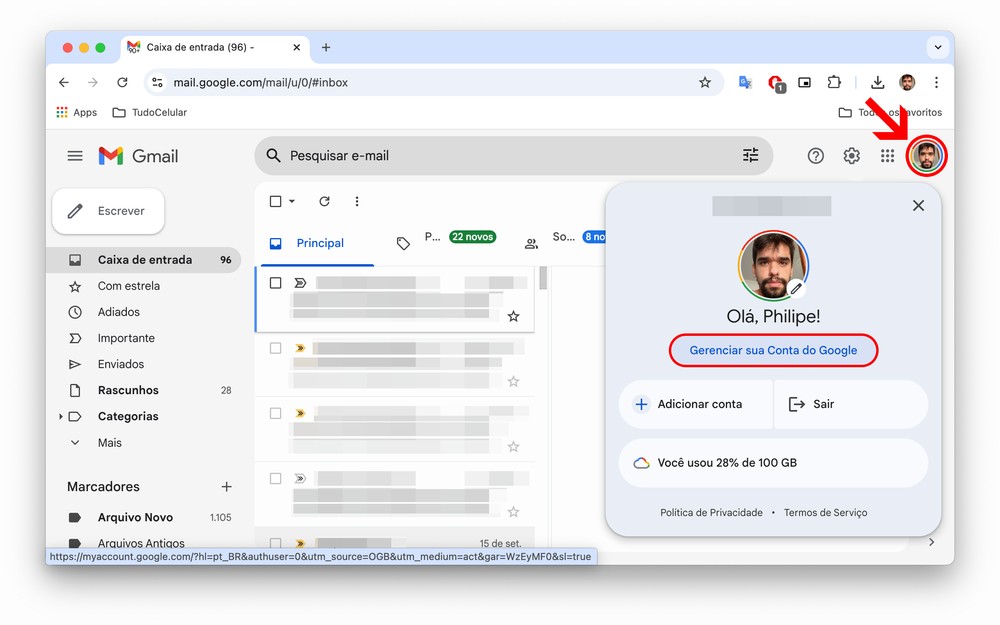
Task: Open the Gmail support help icon
Action: click(816, 156)
